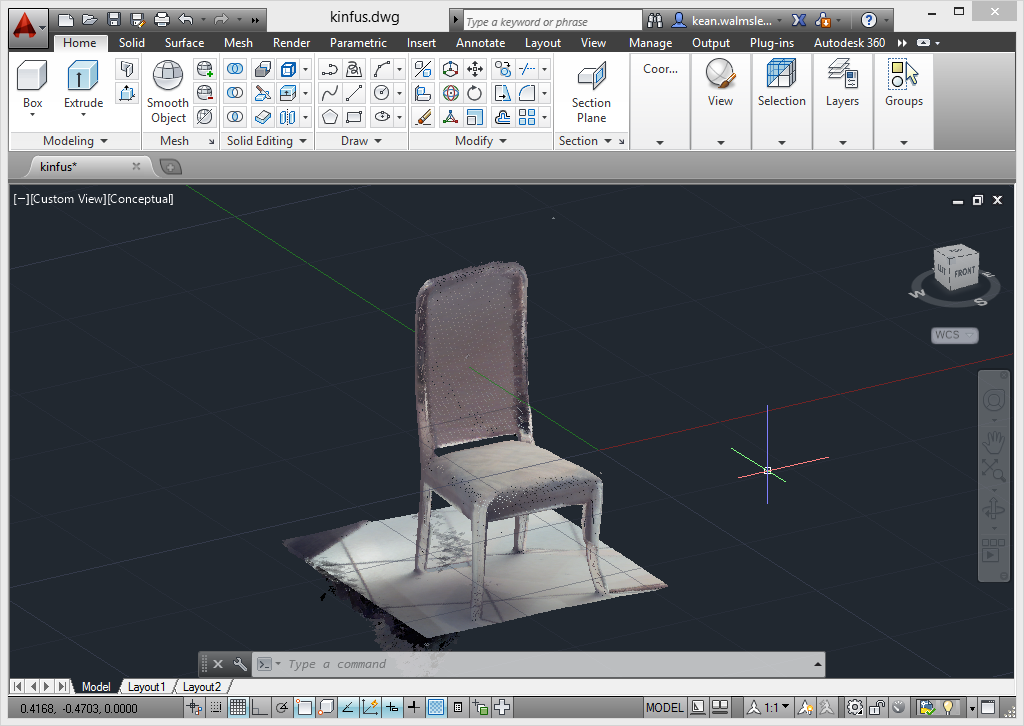Click the Print icon in quick access toolbar

pos(162,19)
